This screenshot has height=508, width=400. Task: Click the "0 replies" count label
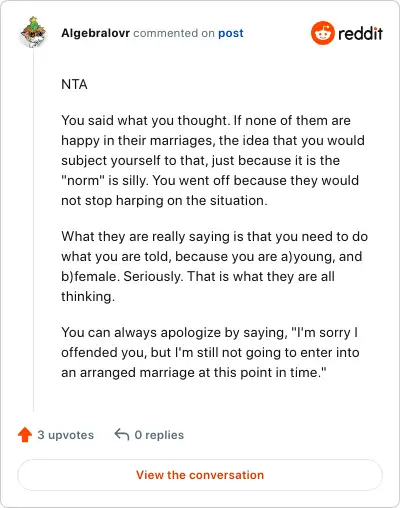pyautogui.click(x=159, y=435)
